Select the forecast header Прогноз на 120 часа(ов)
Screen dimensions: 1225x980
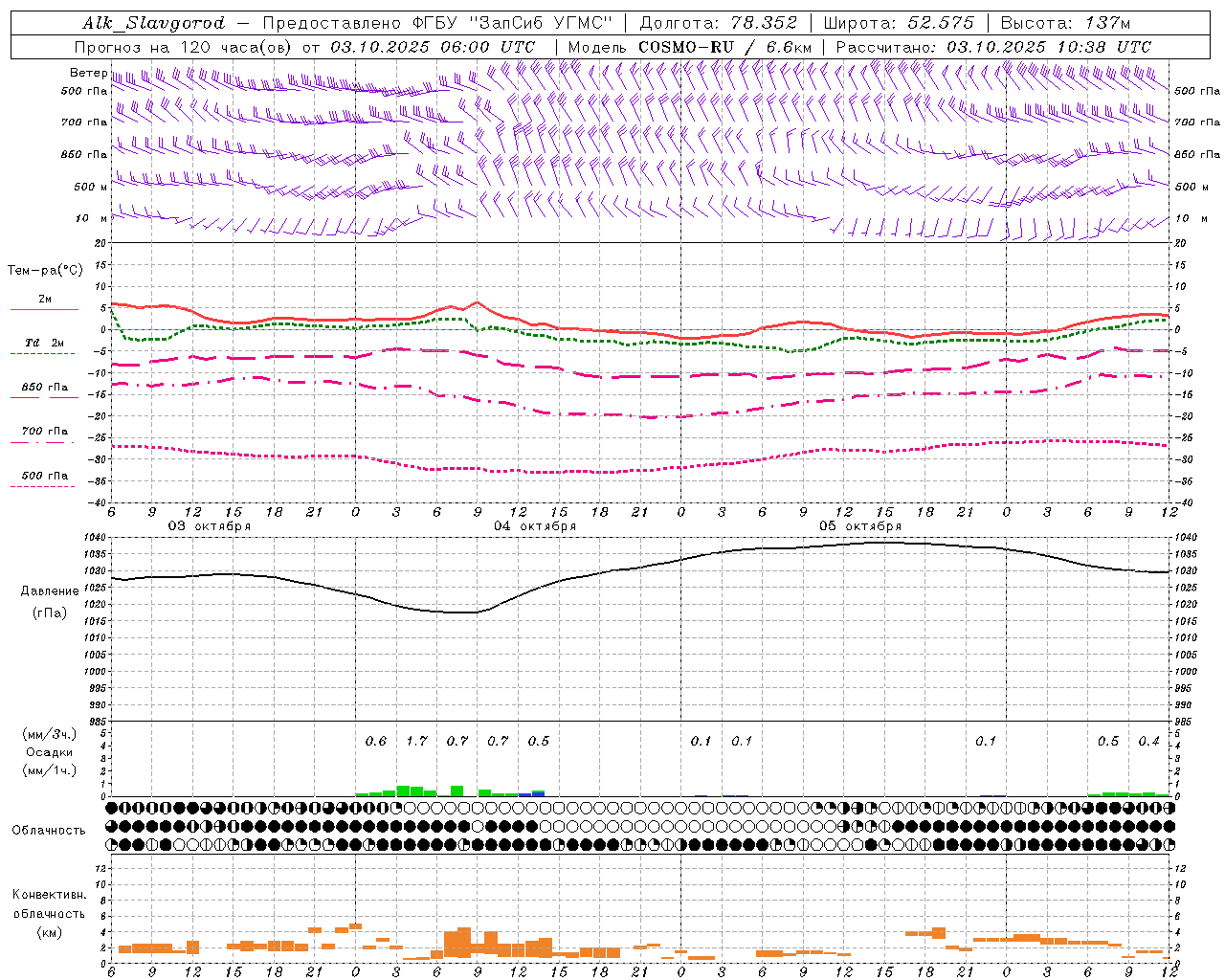(185, 47)
